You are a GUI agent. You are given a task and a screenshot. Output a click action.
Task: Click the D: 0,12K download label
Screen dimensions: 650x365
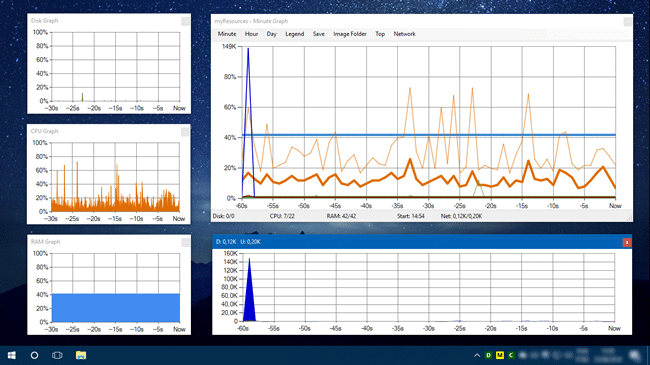(x=226, y=242)
